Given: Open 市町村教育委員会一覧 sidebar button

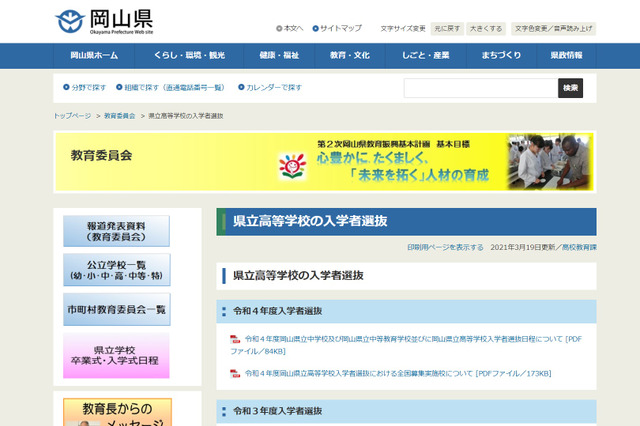Looking at the screenshot, I should 117,310.
